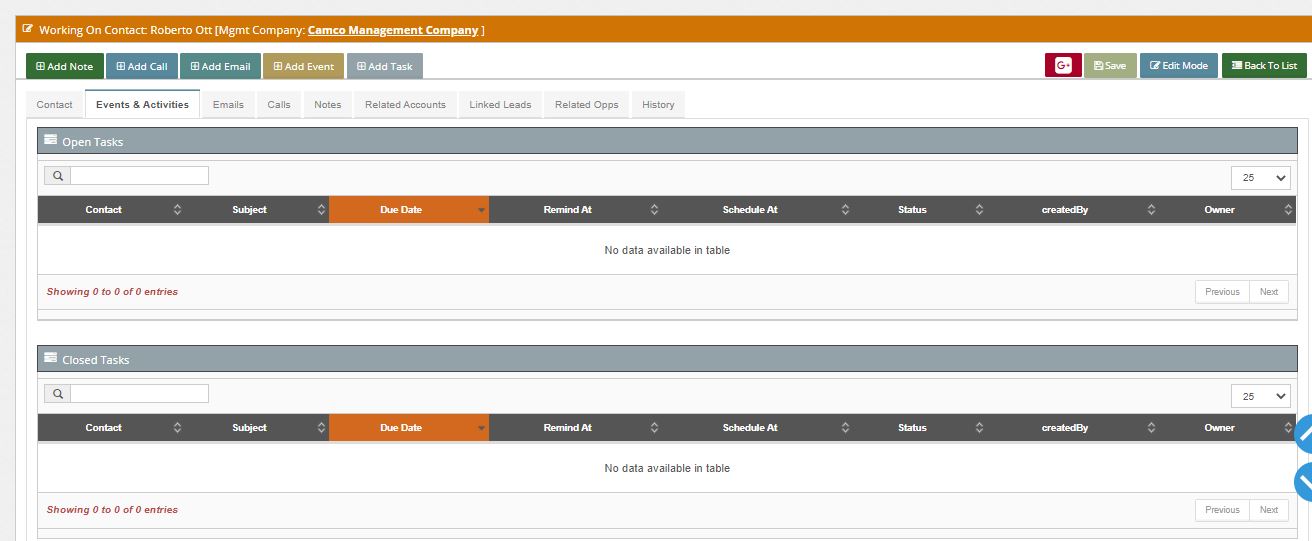
Task: Sort Open Tasks by Status column
Action: pos(923,210)
